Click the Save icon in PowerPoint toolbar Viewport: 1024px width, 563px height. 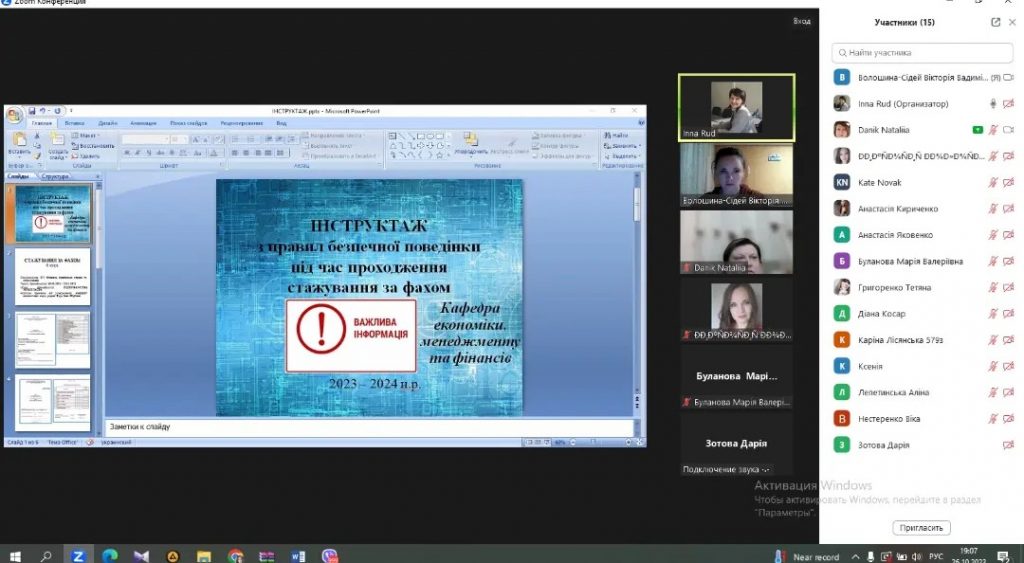(32, 110)
